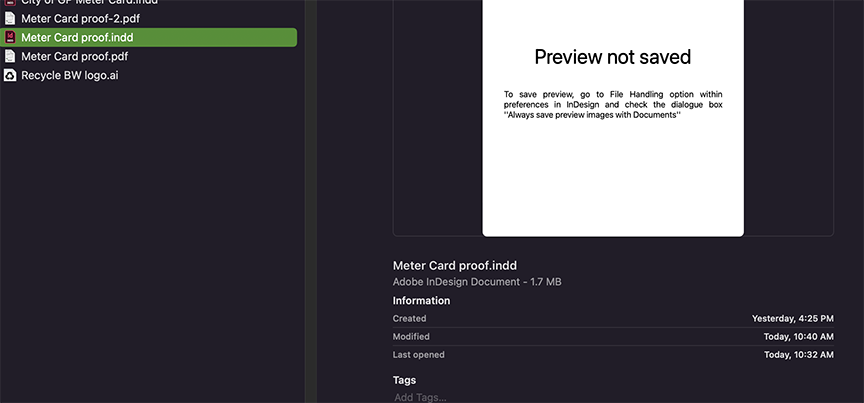The height and width of the screenshot is (403, 864).
Task: Click the Created label
Action: (x=409, y=318)
